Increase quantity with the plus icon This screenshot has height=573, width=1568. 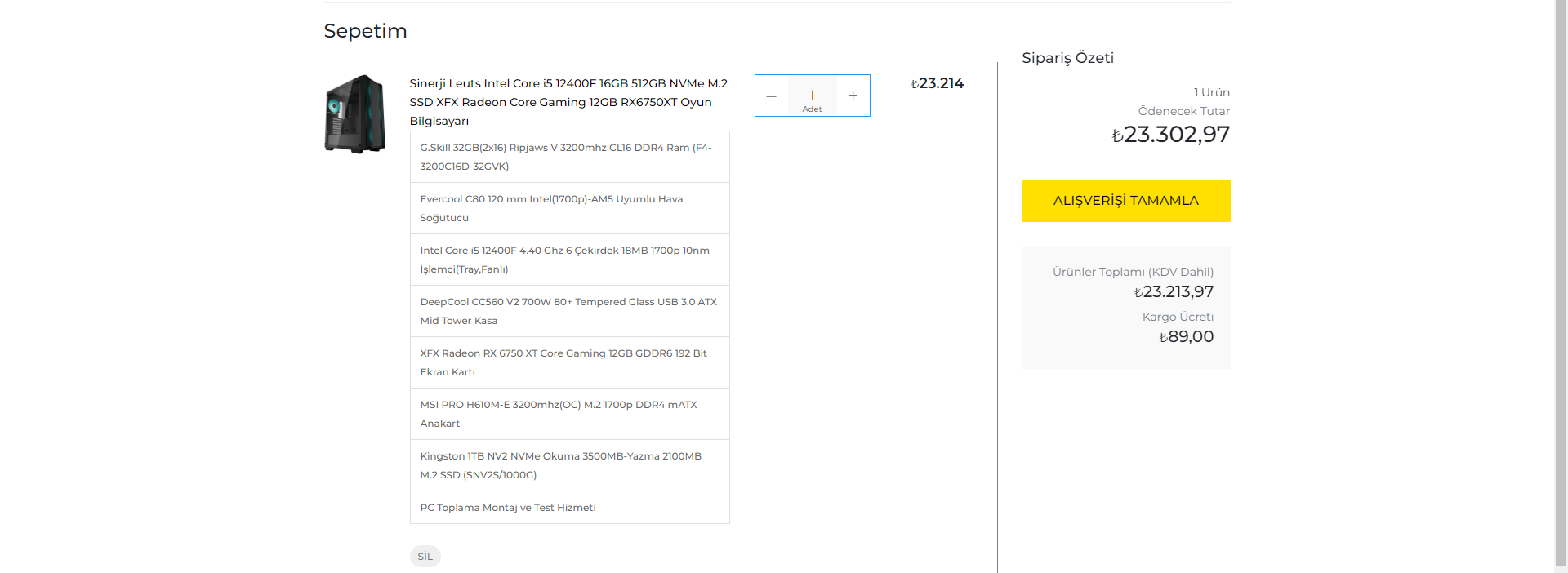point(853,95)
